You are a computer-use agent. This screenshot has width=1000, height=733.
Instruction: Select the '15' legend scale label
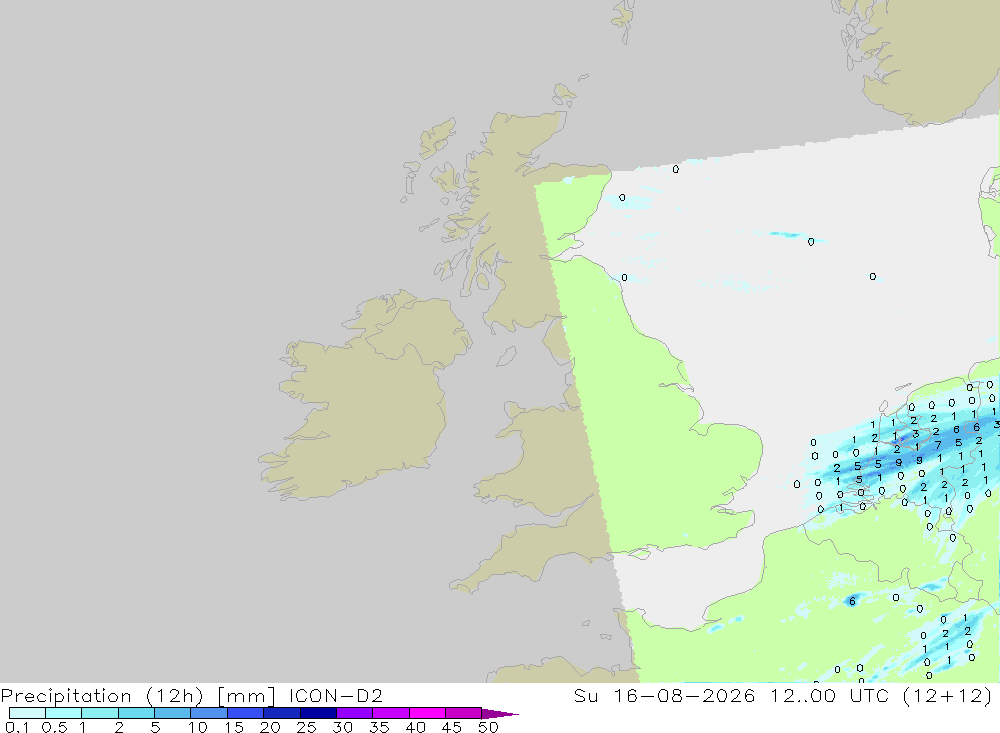coord(234,727)
